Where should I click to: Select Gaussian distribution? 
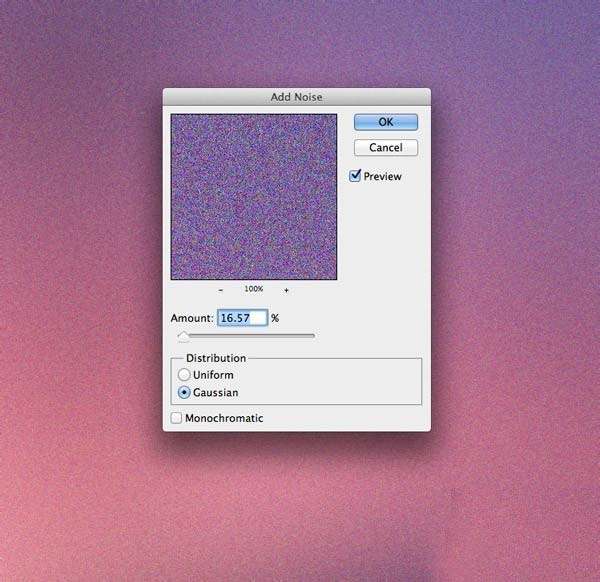[x=184, y=393]
